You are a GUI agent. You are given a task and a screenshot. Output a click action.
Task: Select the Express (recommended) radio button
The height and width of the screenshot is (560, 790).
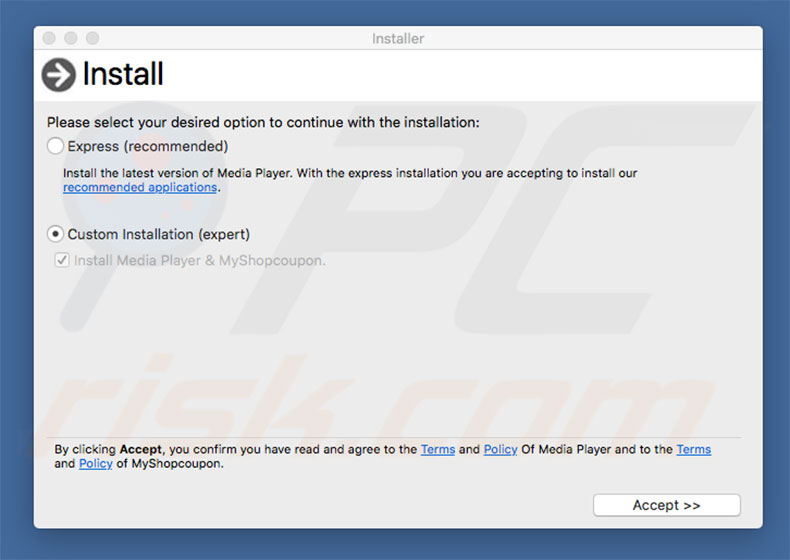coord(56,147)
